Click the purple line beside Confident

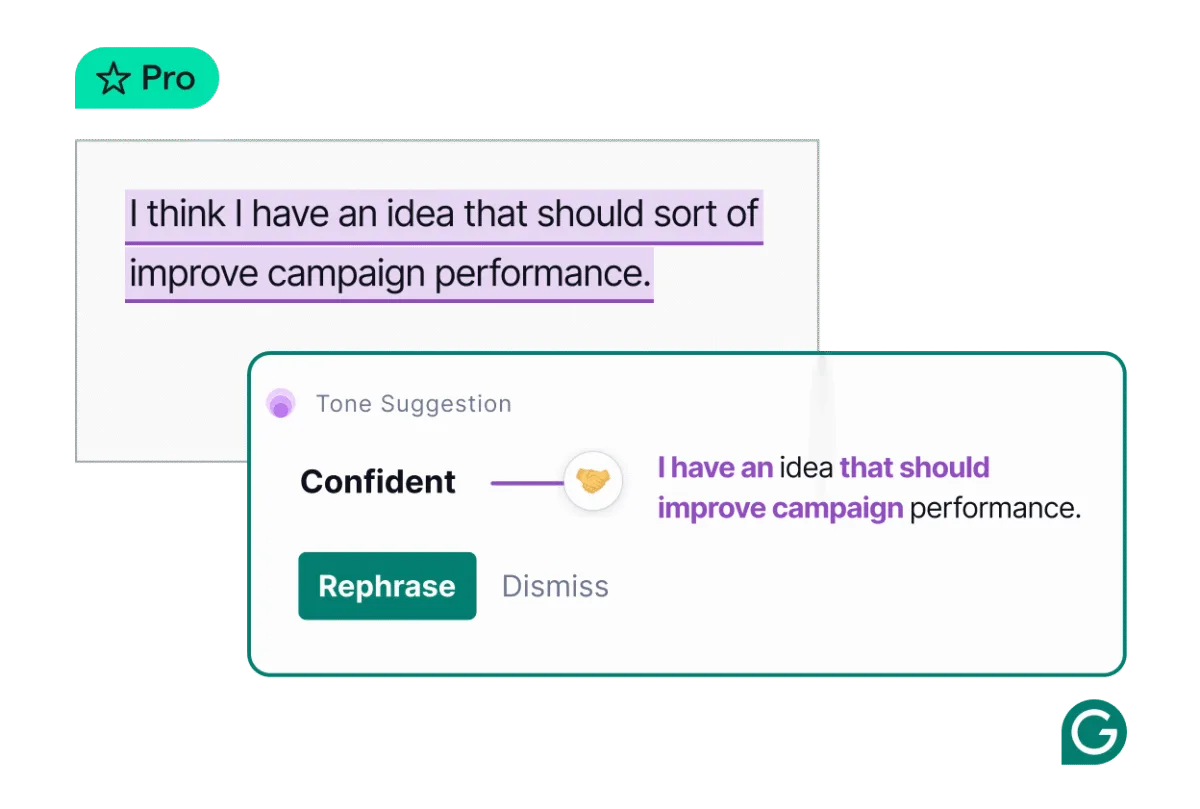coord(527,483)
